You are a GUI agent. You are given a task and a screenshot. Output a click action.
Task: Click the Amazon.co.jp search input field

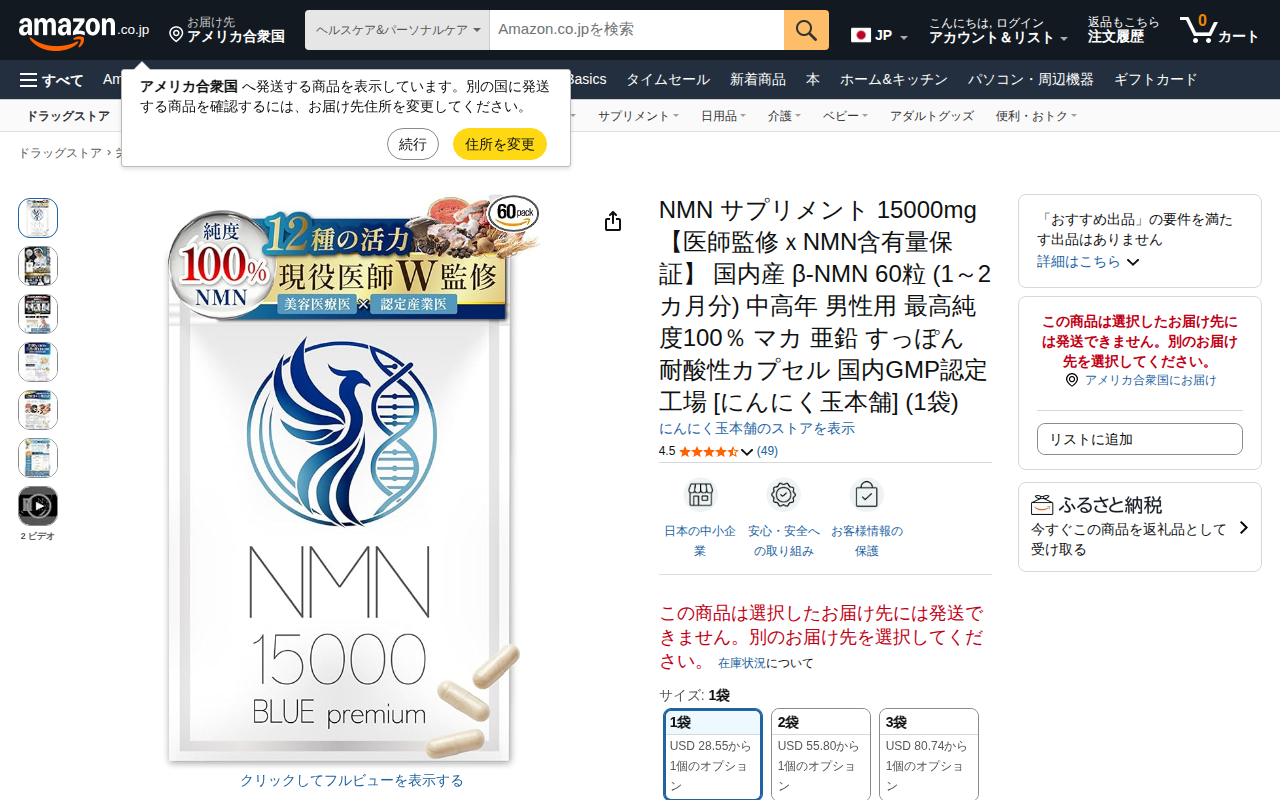coord(637,30)
